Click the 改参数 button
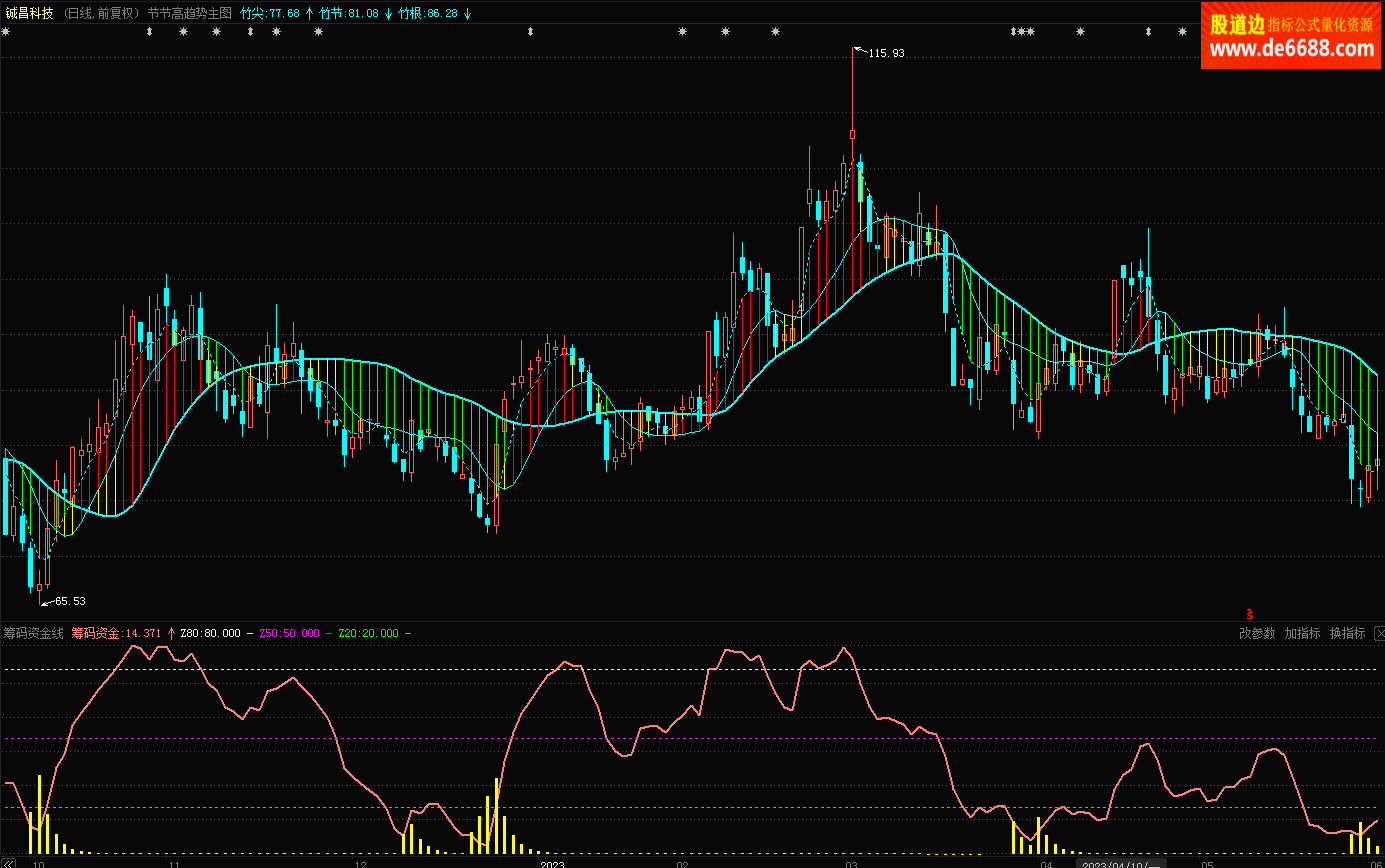Screen dimensions: 1385x868 point(1257,633)
